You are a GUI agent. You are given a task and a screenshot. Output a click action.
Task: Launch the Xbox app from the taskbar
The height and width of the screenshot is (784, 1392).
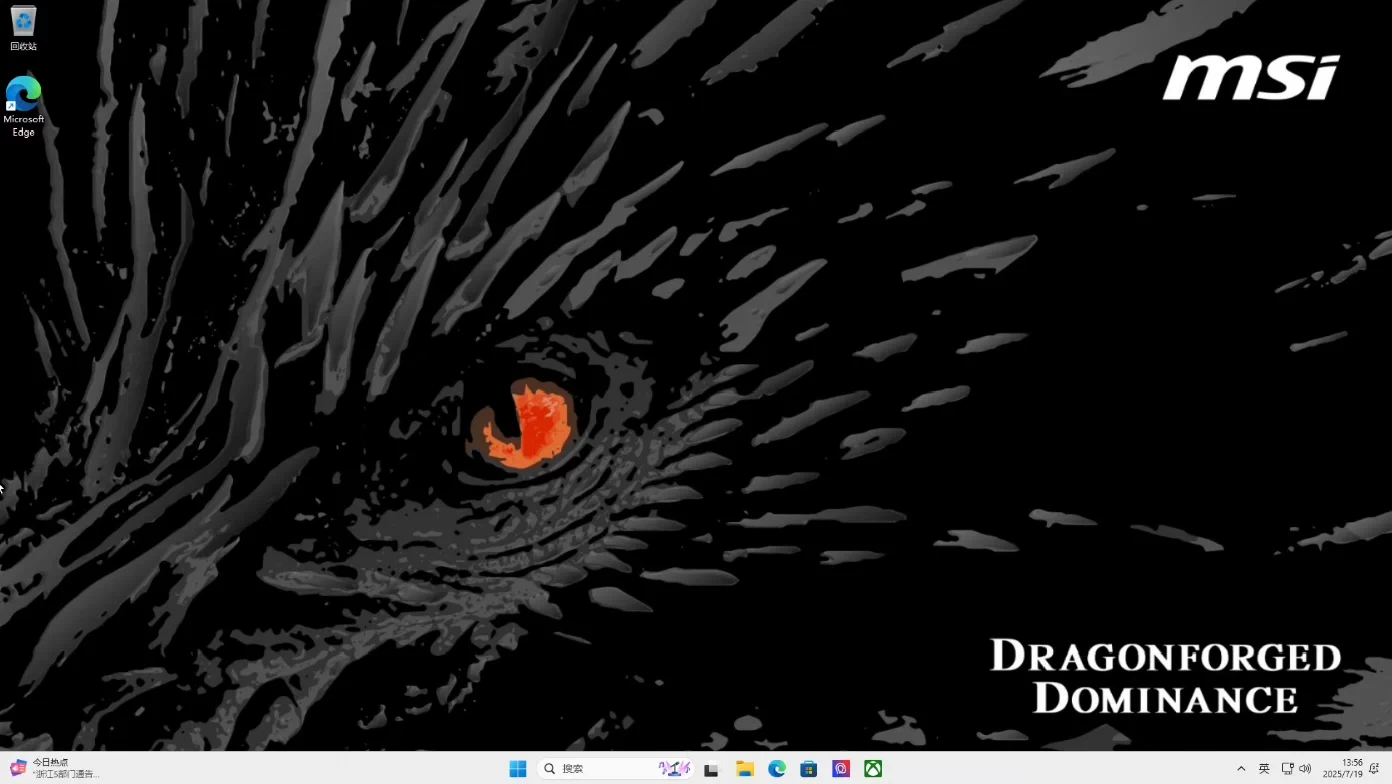pyautogui.click(x=873, y=769)
